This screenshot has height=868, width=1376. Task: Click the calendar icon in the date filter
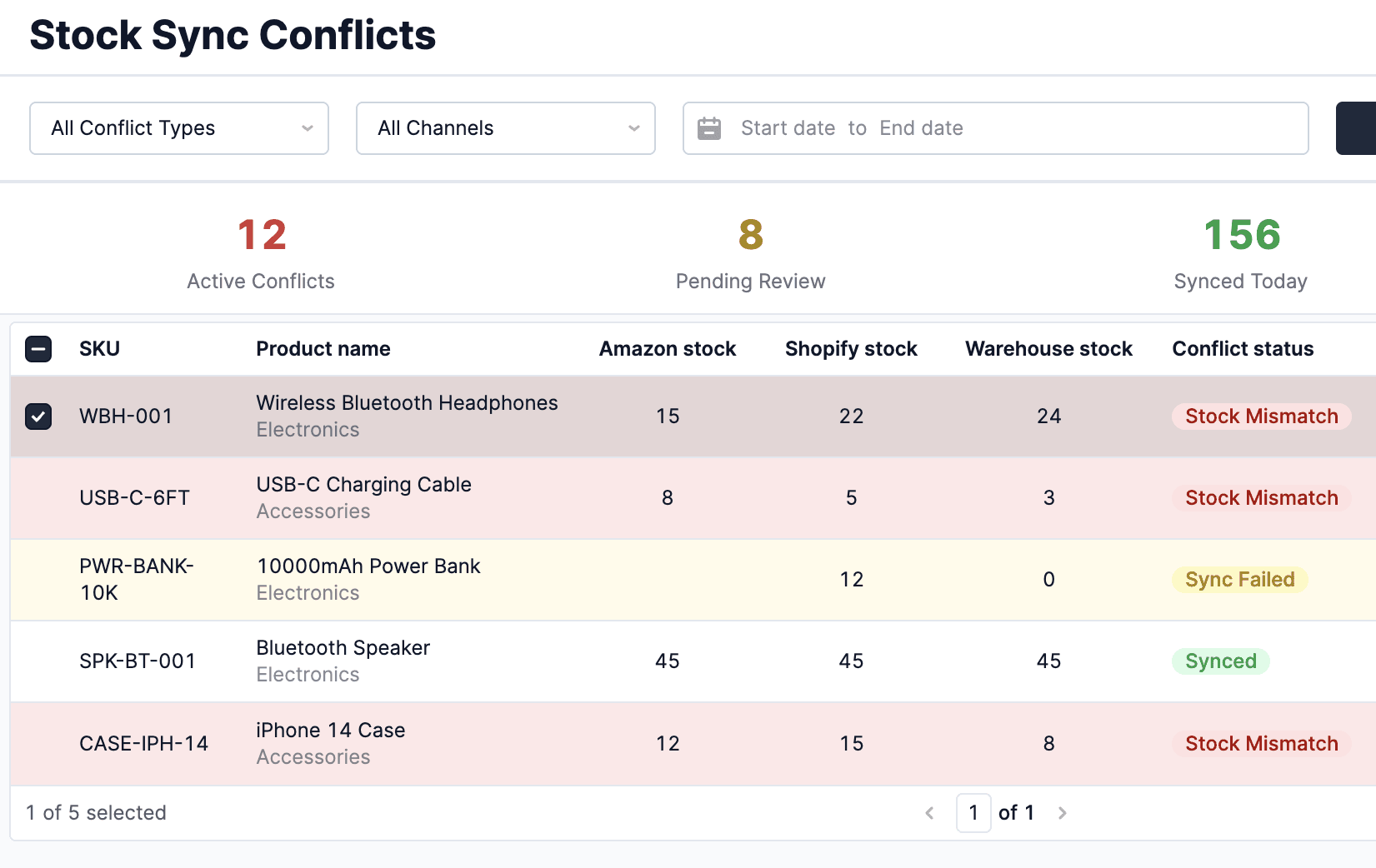click(x=709, y=128)
